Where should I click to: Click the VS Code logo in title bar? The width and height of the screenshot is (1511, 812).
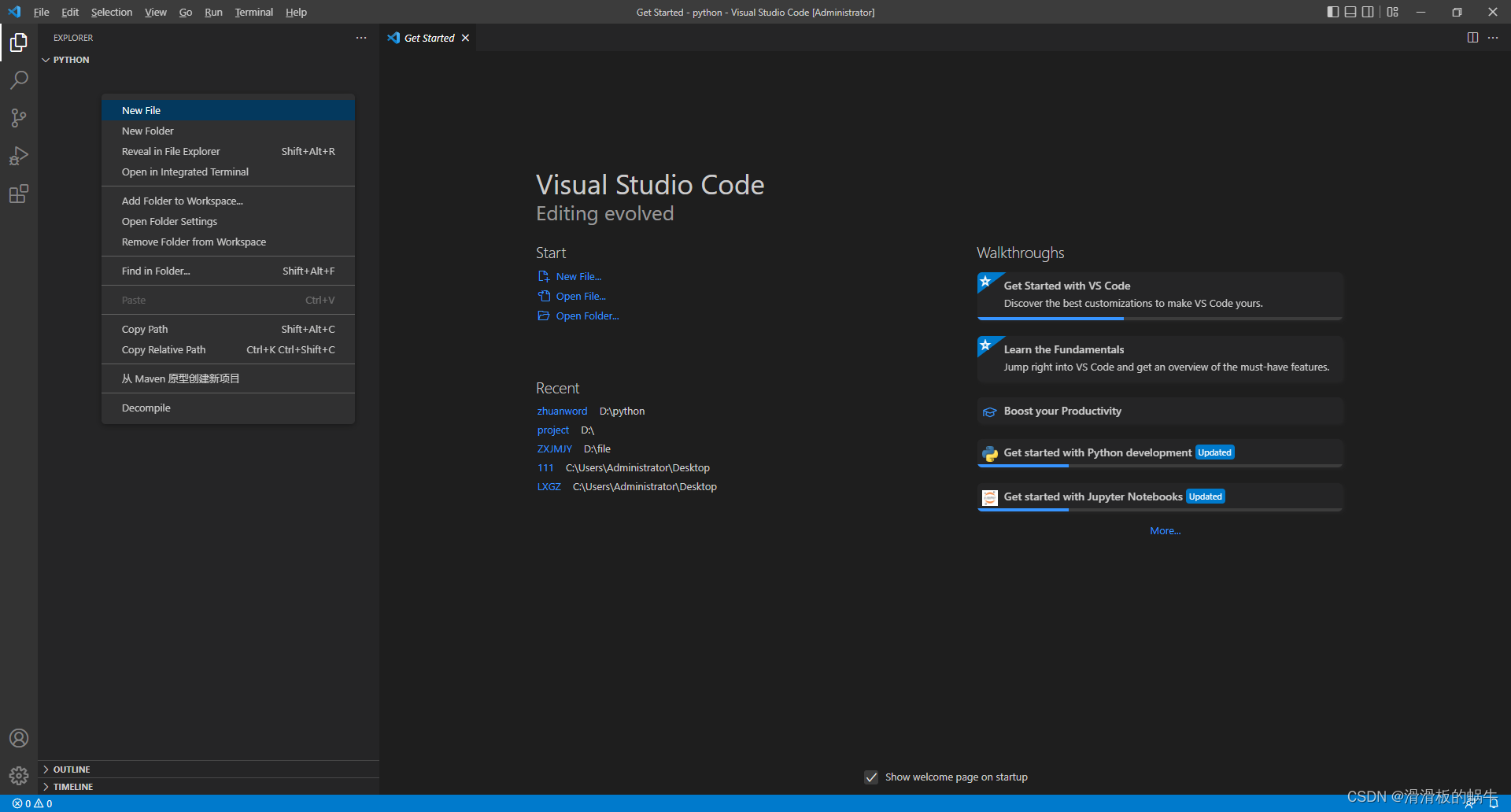14,12
